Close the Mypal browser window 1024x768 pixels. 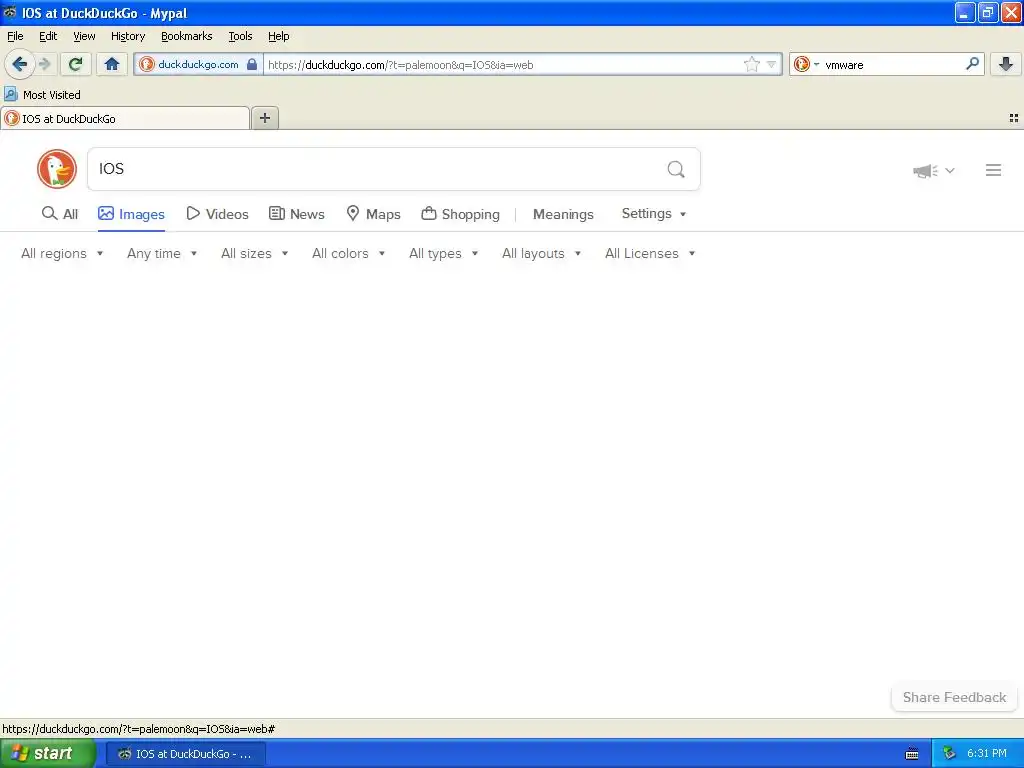coord(1011,12)
